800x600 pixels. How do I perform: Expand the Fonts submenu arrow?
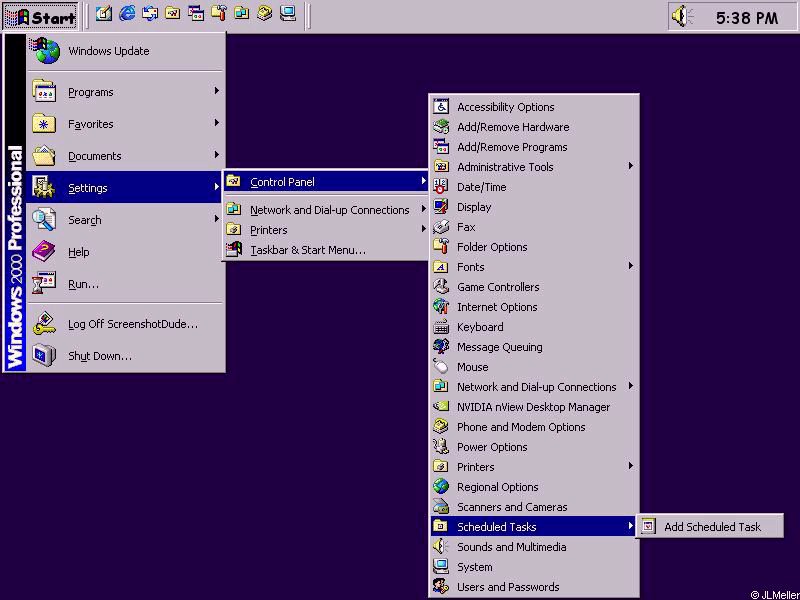coord(631,266)
